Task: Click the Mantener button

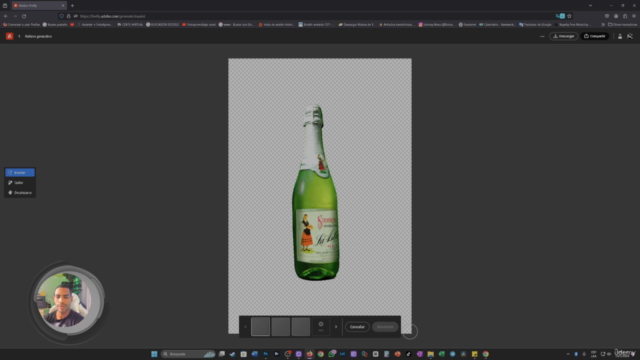Action: click(385, 327)
